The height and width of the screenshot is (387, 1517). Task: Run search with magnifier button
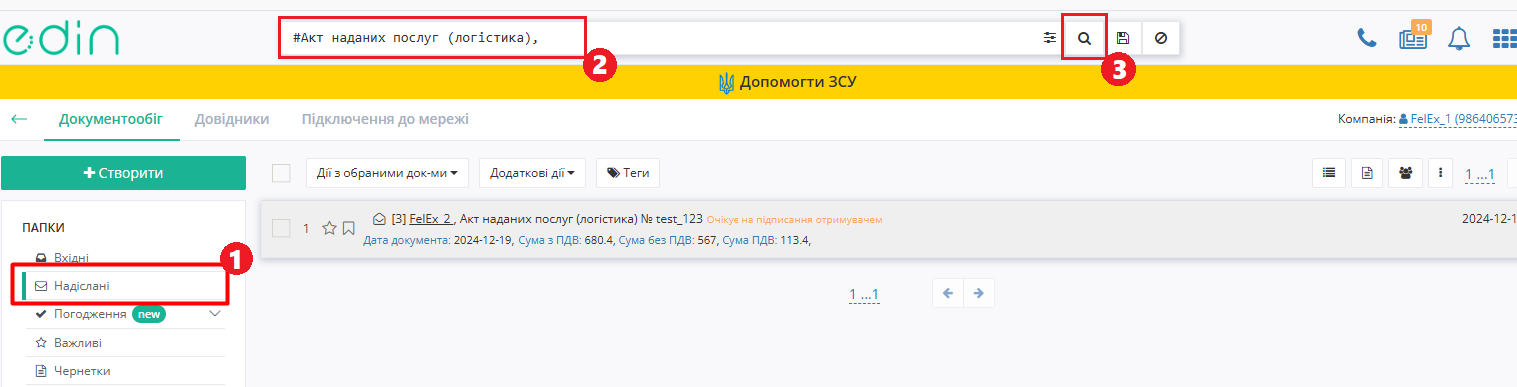[x=1084, y=38]
